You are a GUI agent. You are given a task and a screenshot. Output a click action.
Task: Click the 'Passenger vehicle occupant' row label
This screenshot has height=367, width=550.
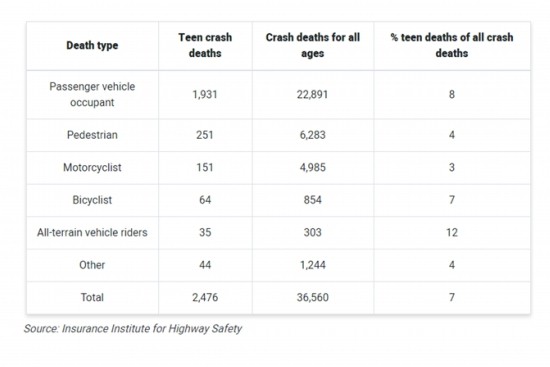click(92, 94)
